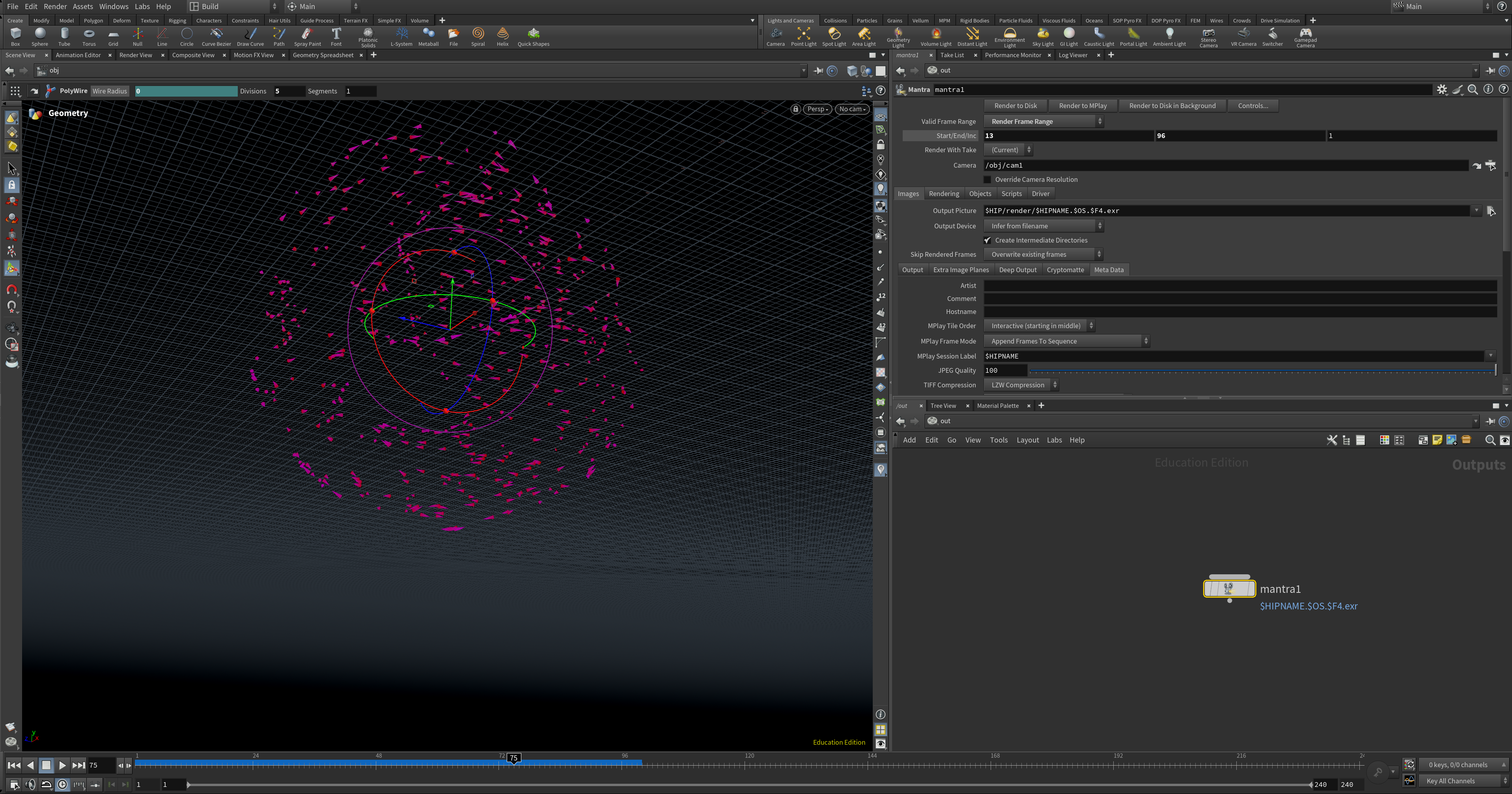
Task: Open the No cam camera menu
Action: [852, 109]
